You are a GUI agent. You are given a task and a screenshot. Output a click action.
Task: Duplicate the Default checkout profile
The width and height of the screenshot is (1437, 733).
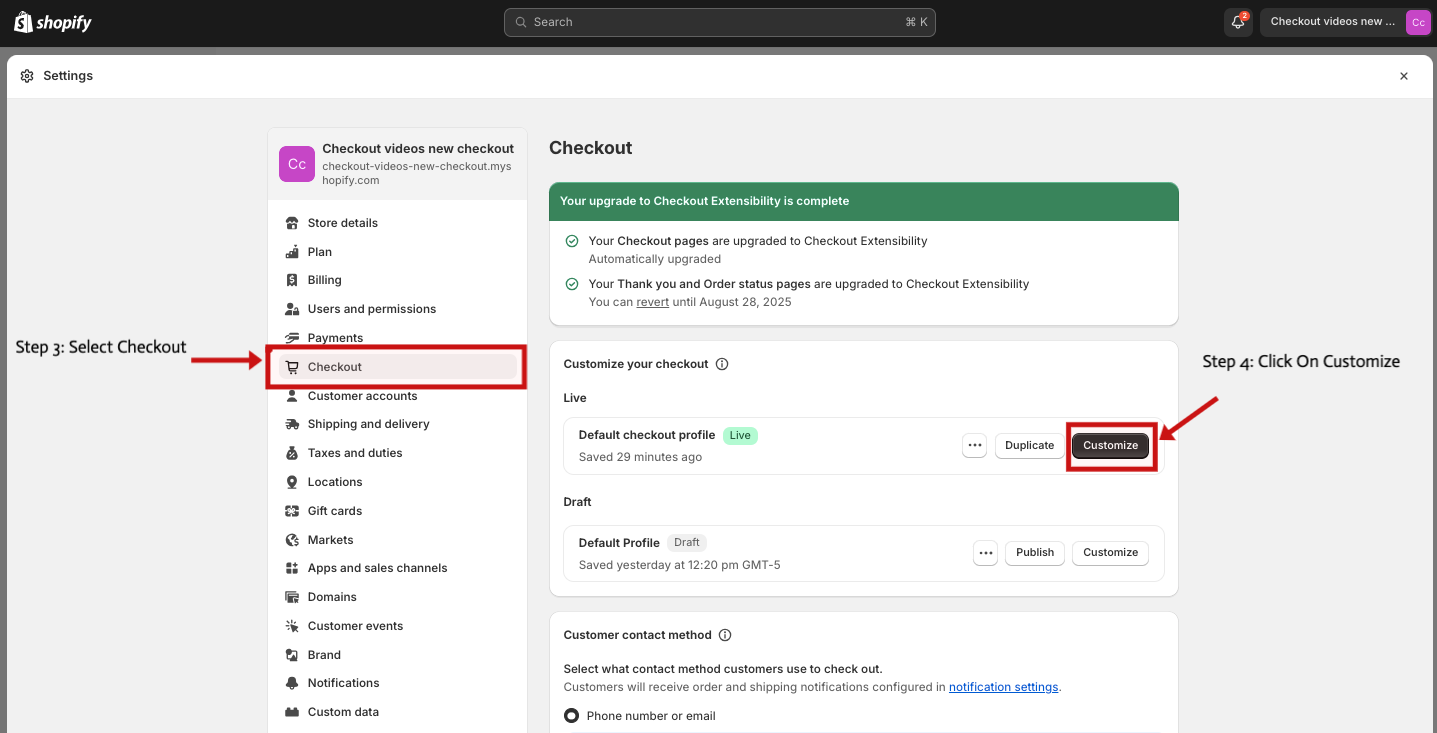click(x=1029, y=446)
